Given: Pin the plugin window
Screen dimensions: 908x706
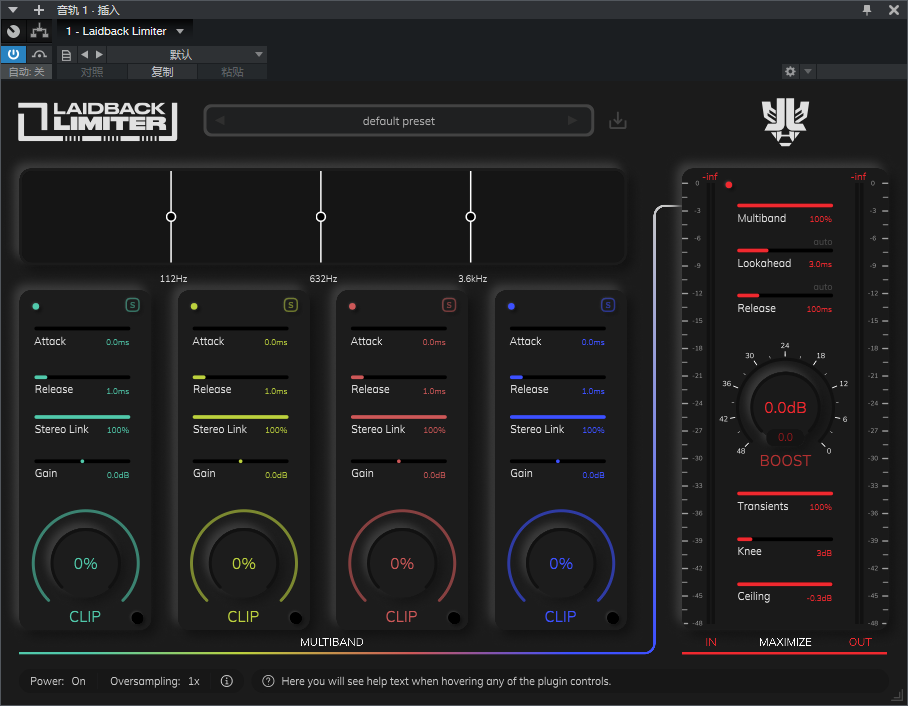Looking at the screenshot, I should click(867, 10).
